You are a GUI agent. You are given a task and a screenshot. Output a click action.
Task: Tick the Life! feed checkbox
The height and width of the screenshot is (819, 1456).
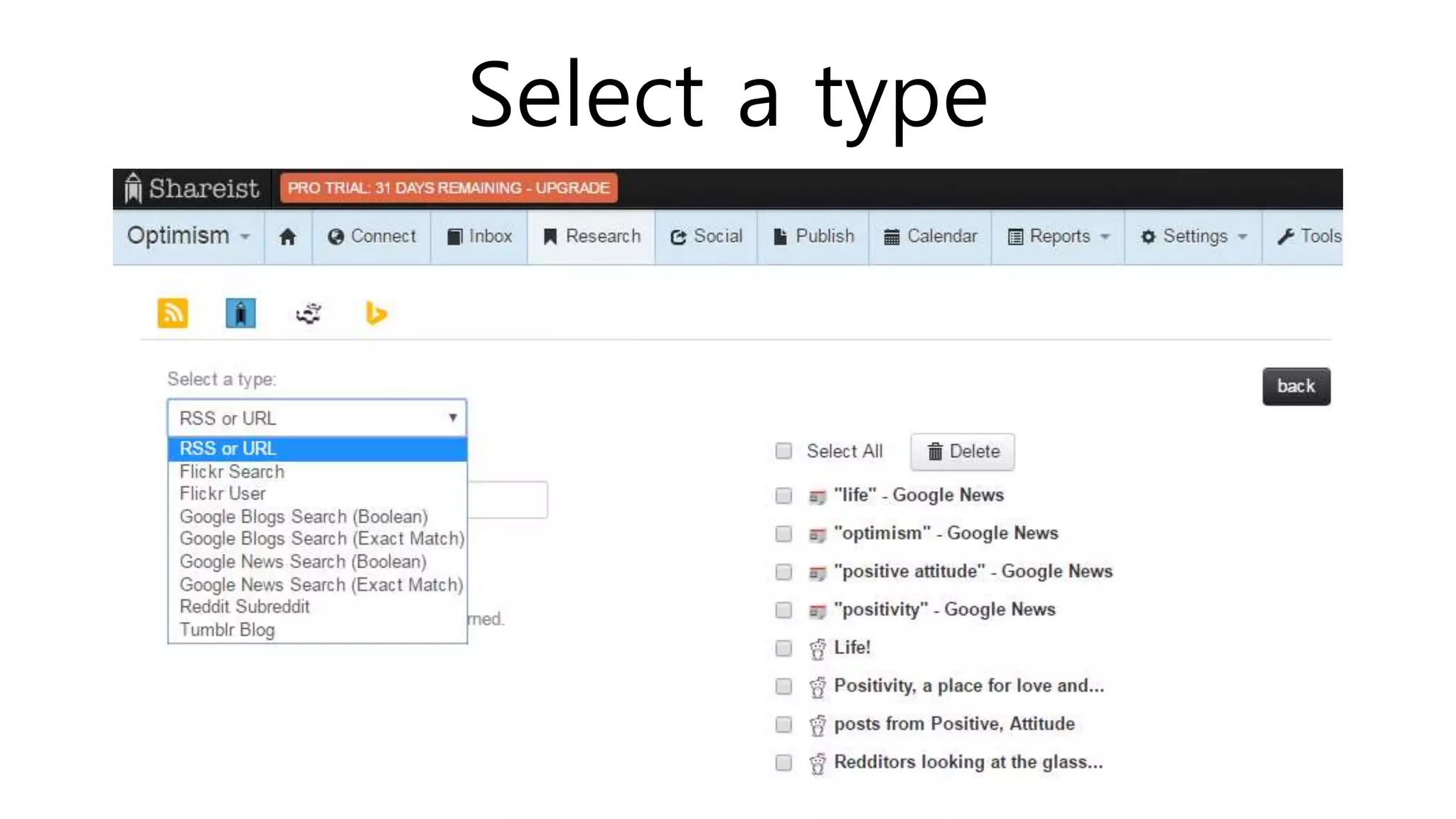(x=783, y=648)
